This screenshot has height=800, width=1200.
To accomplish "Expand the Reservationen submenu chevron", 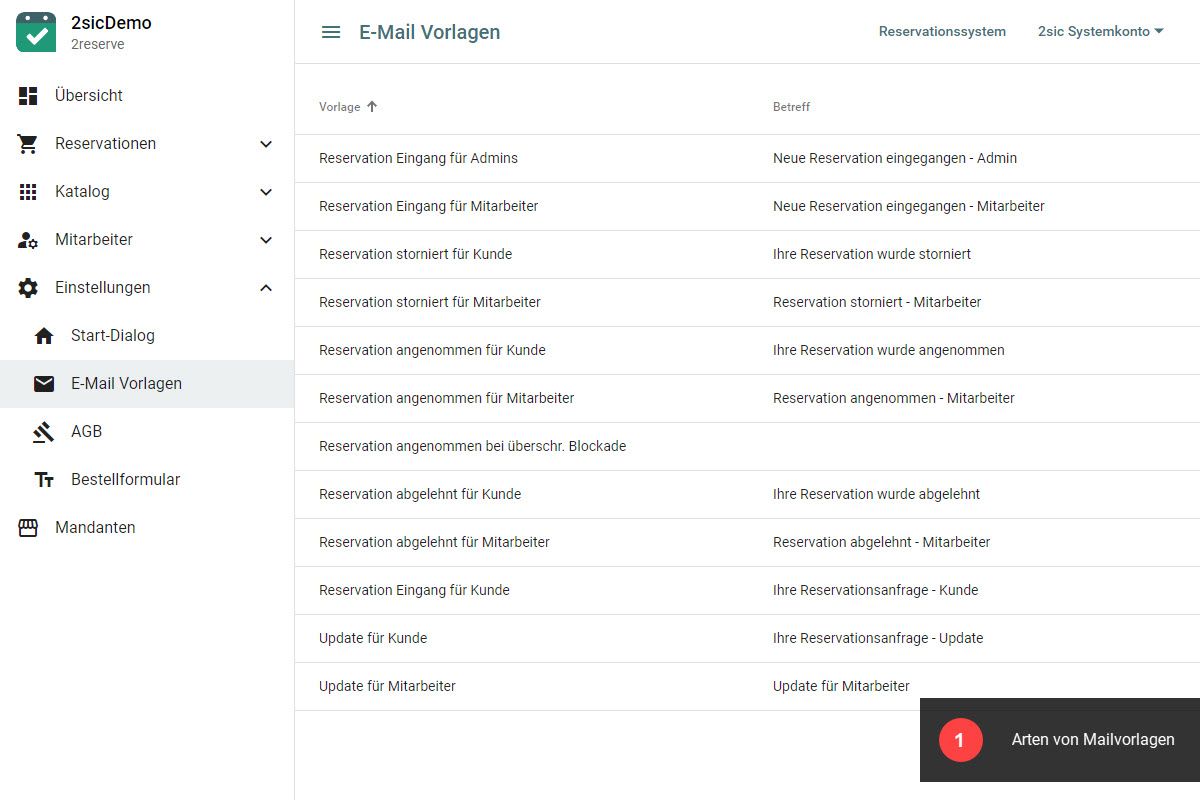I will click(266, 144).
